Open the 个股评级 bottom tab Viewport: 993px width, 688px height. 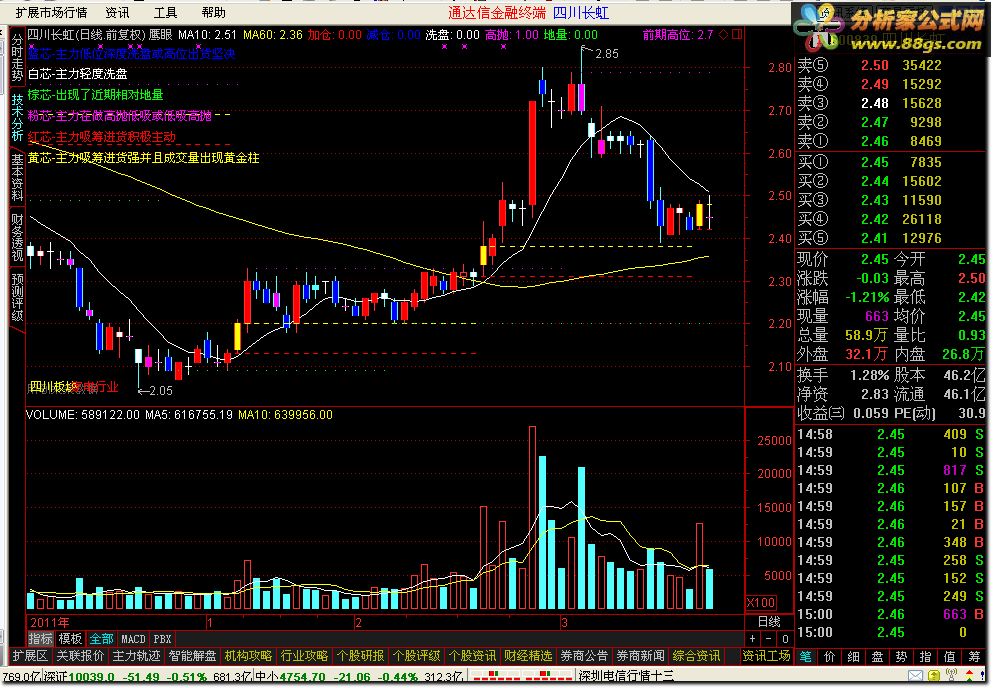[416, 656]
